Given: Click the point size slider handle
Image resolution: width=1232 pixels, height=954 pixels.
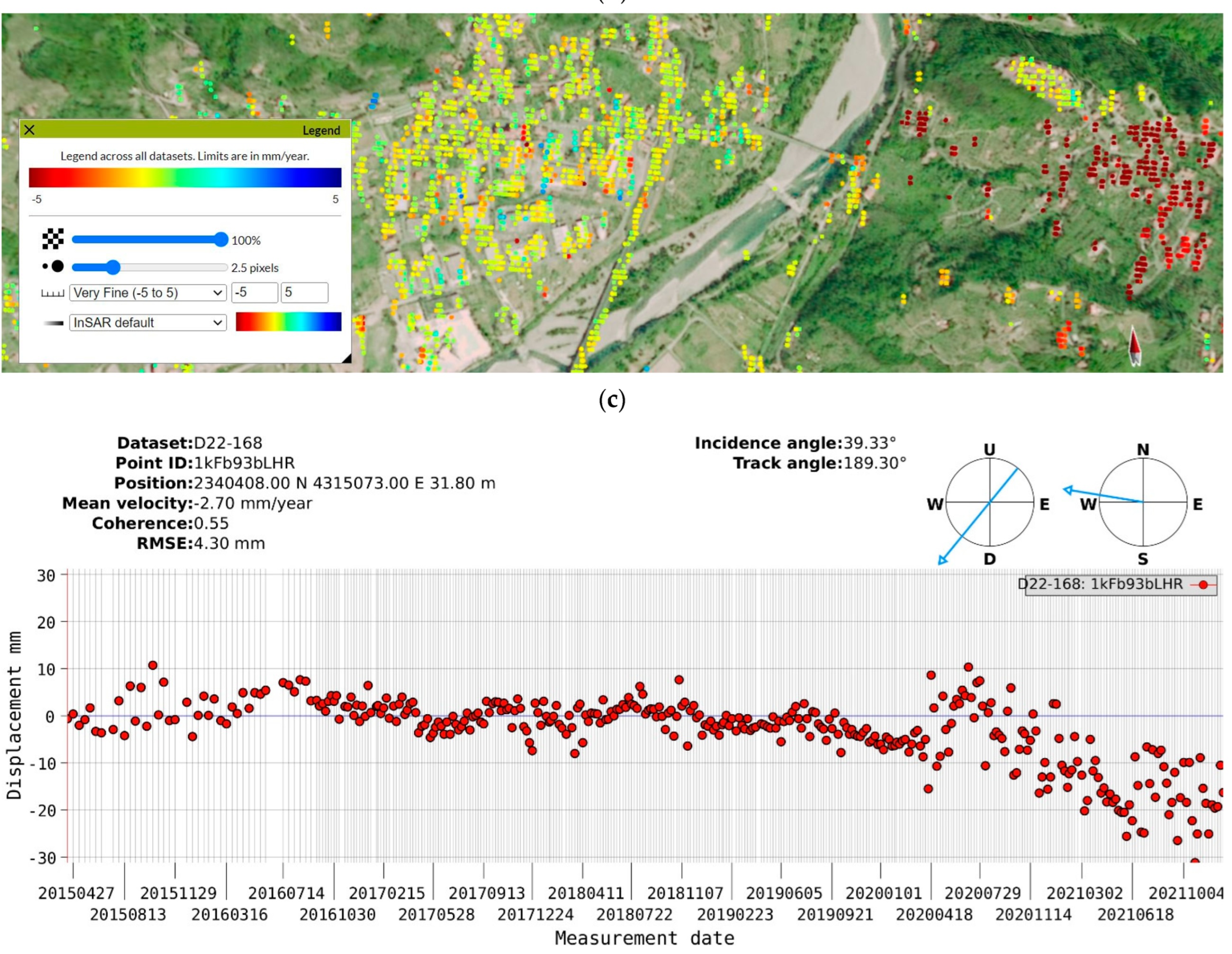Looking at the screenshot, I should (113, 267).
